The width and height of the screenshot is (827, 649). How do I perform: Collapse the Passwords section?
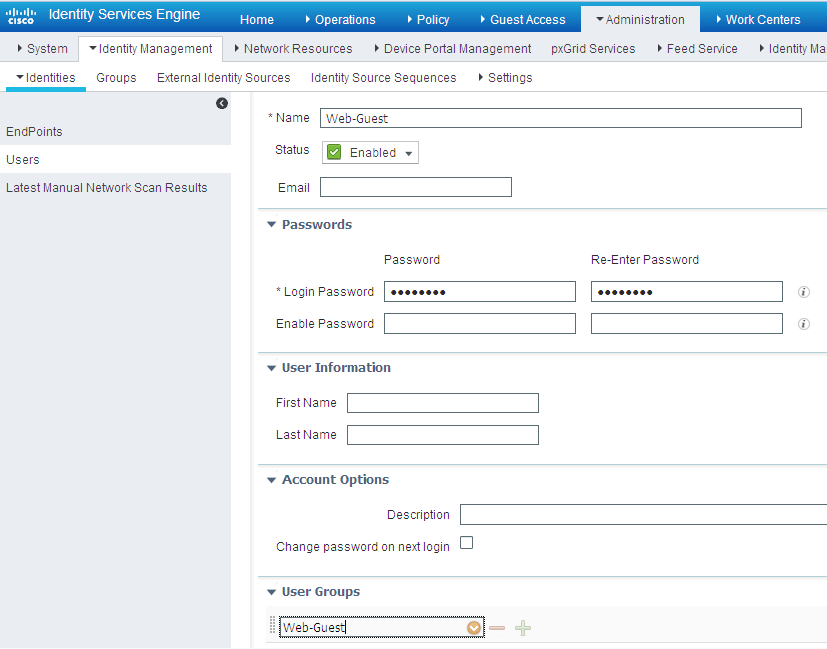(271, 224)
